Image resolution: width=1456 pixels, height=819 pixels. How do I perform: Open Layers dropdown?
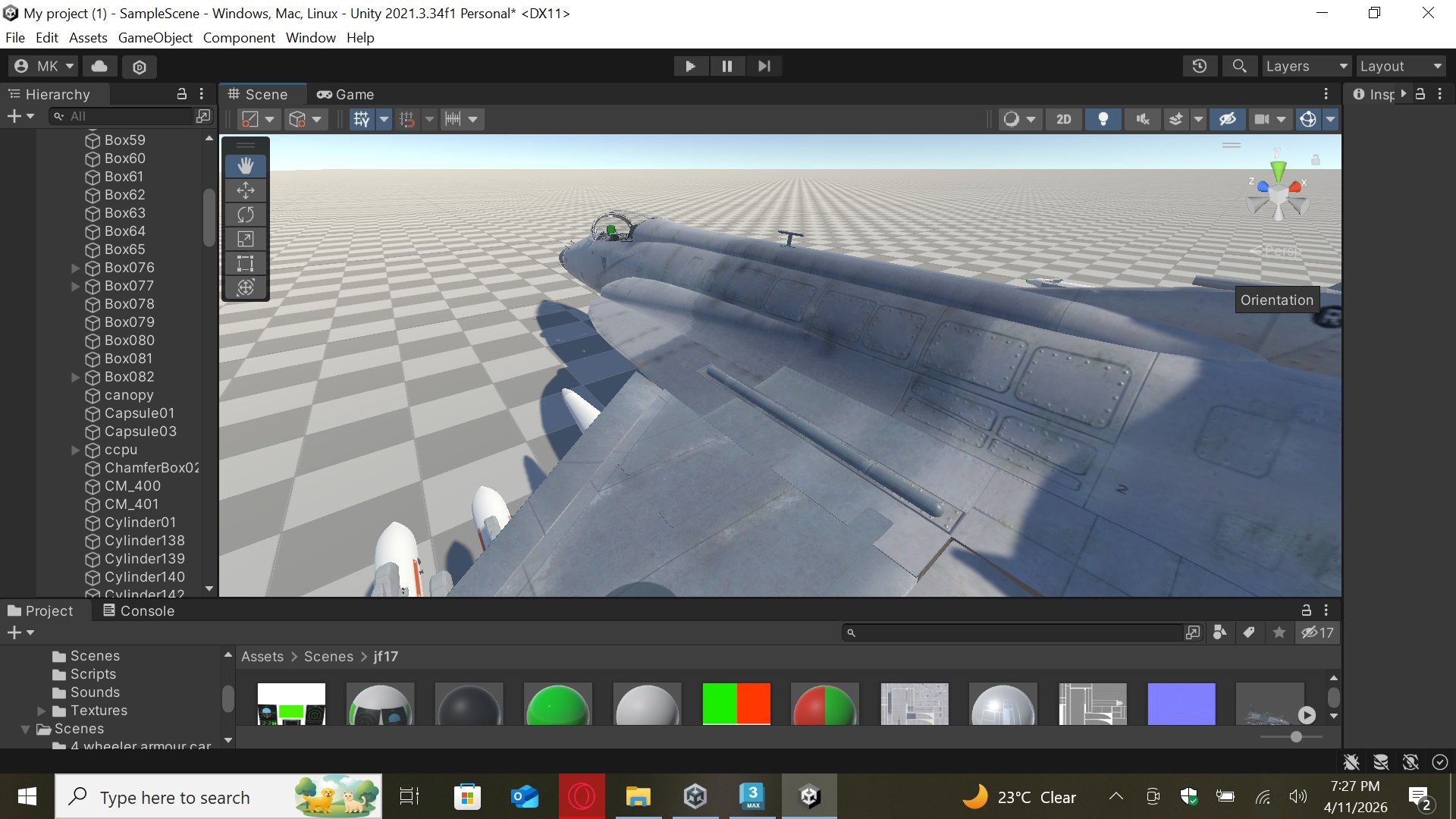click(1307, 66)
